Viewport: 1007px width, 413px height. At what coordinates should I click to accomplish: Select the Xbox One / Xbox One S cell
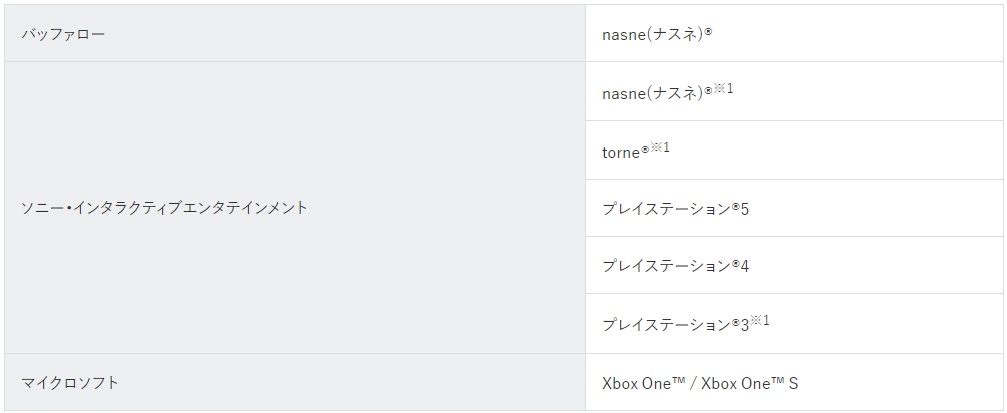click(x=794, y=382)
